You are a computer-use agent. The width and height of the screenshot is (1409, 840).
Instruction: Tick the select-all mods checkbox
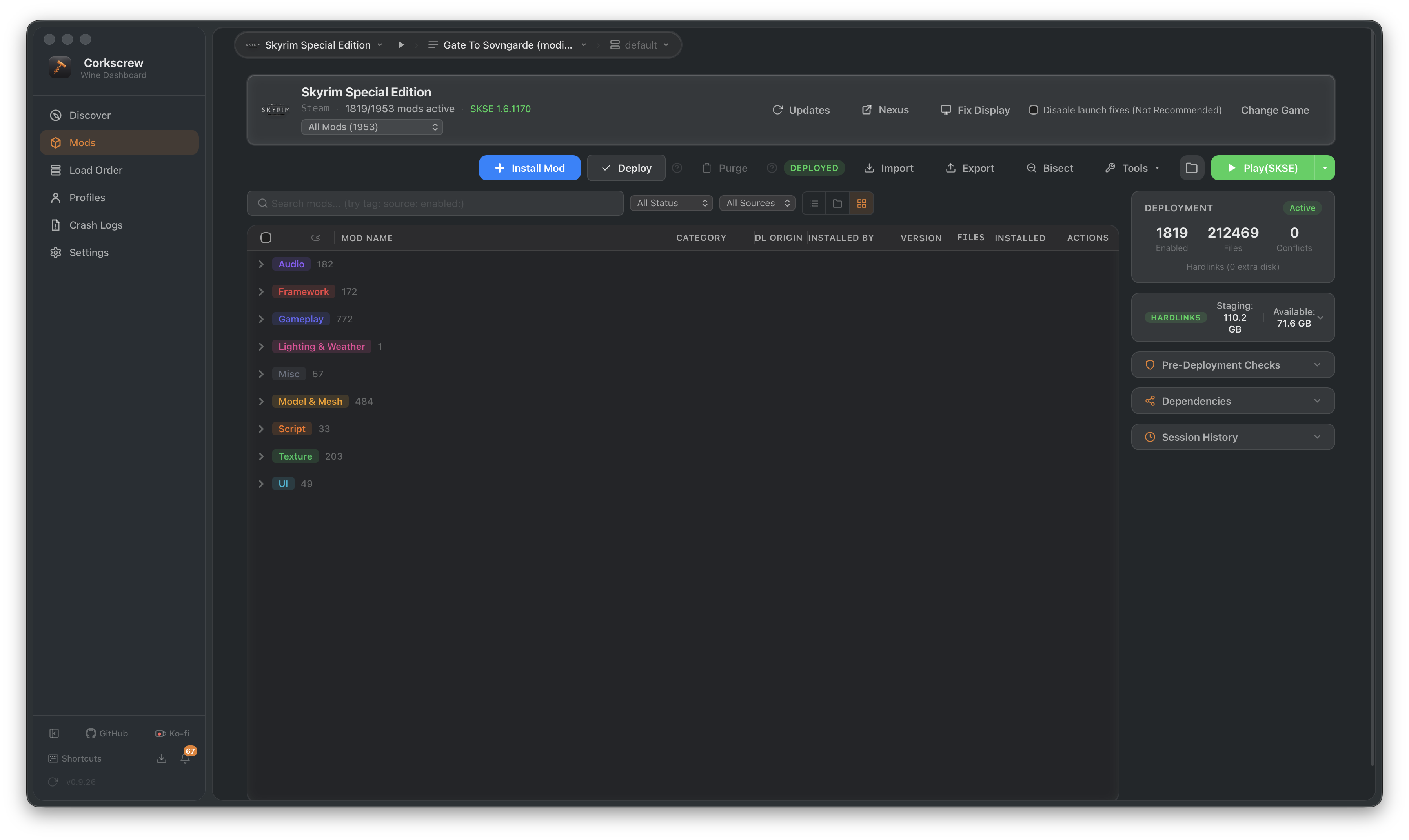point(266,238)
